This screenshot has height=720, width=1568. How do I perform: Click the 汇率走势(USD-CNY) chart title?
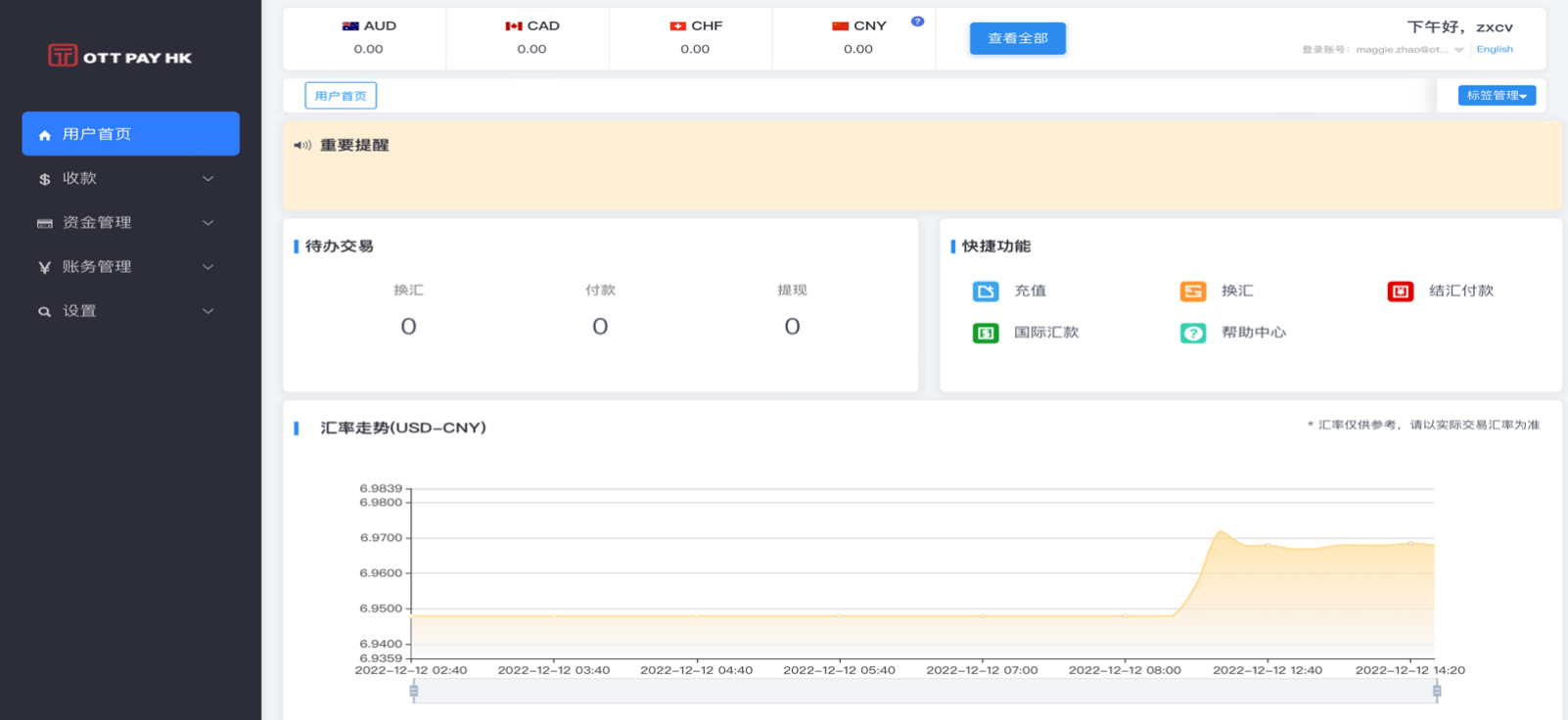pos(403,427)
